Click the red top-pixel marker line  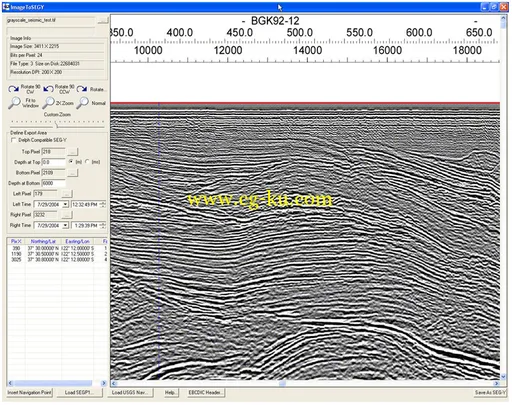(305, 103)
